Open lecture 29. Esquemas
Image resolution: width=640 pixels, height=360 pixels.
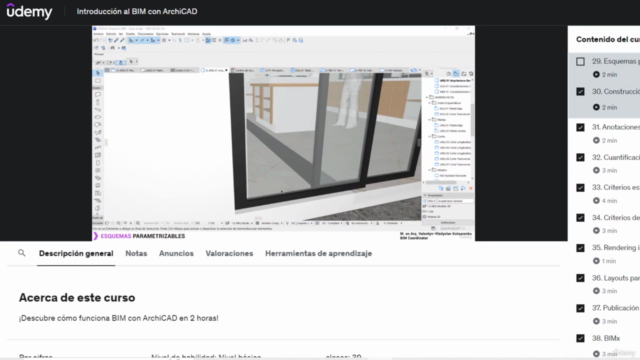coord(616,61)
